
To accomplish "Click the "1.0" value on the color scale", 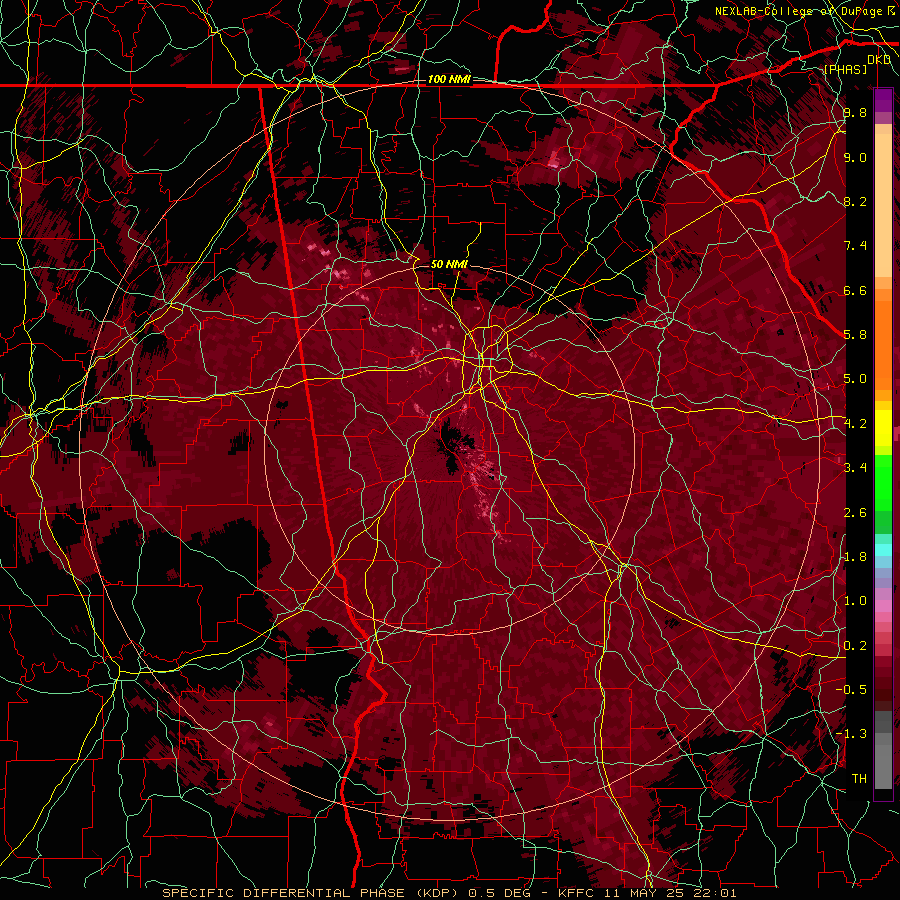I will pyautogui.click(x=855, y=601).
